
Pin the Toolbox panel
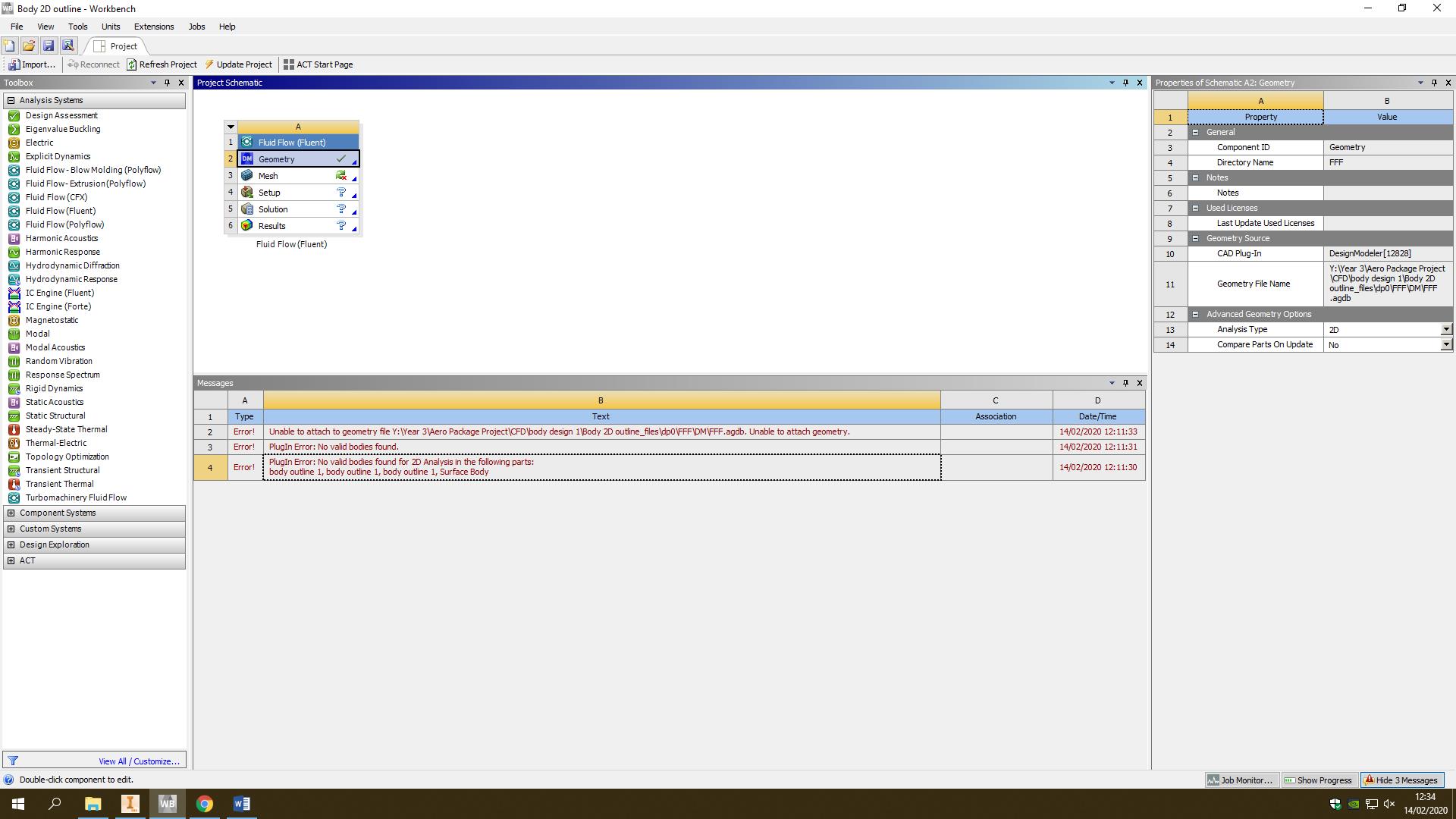(x=167, y=83)
